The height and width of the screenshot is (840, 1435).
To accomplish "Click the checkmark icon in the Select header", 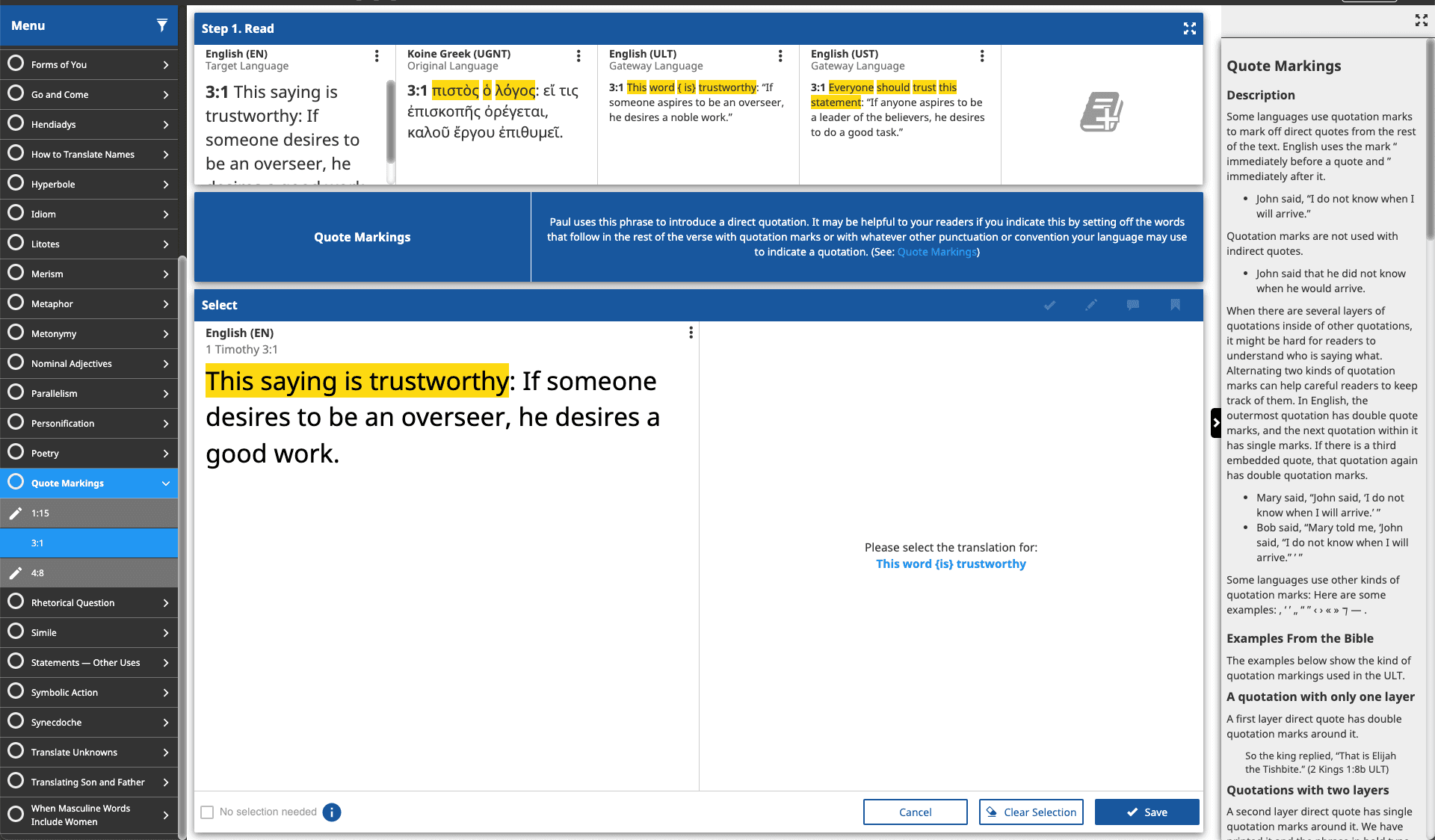I will click(x=1049, y=306).
